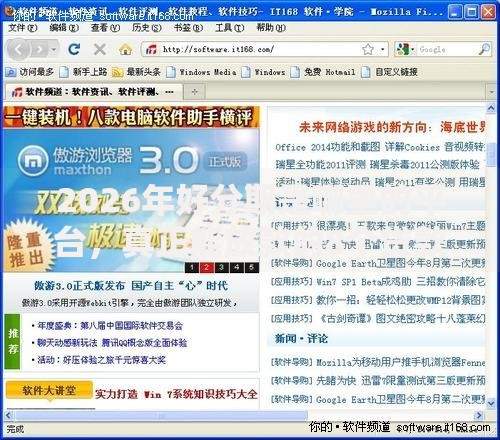Switch to slide 4 of the banner
The height and width of the screenshot is (440, 500).
(x=236, y=267)
